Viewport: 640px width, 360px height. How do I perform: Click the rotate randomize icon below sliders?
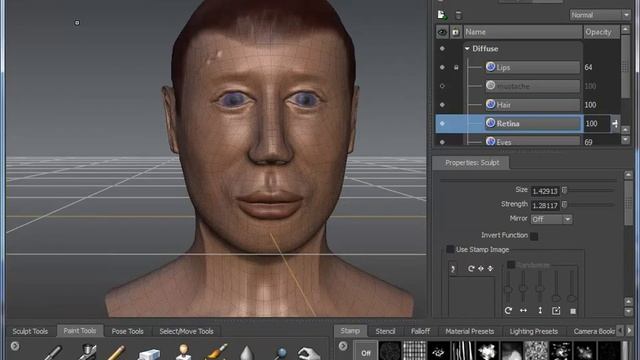508,311
